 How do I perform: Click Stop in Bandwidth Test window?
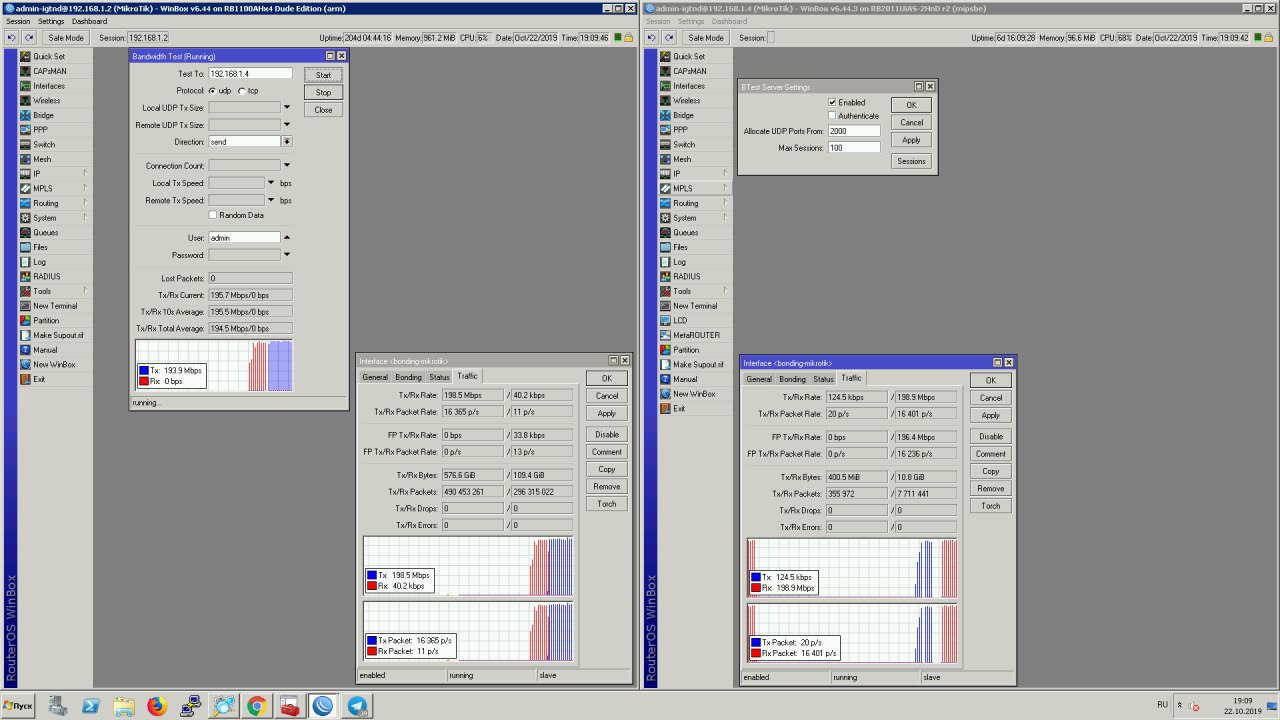[323, 92]
